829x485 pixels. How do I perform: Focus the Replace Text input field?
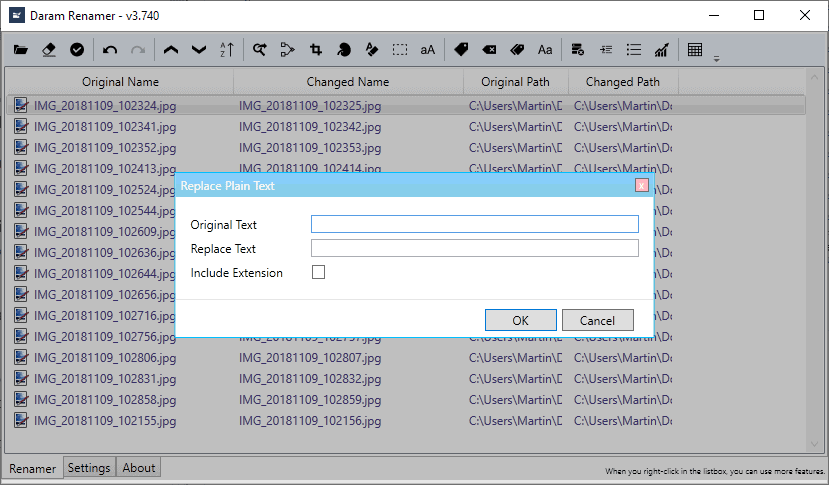[475, 248]
